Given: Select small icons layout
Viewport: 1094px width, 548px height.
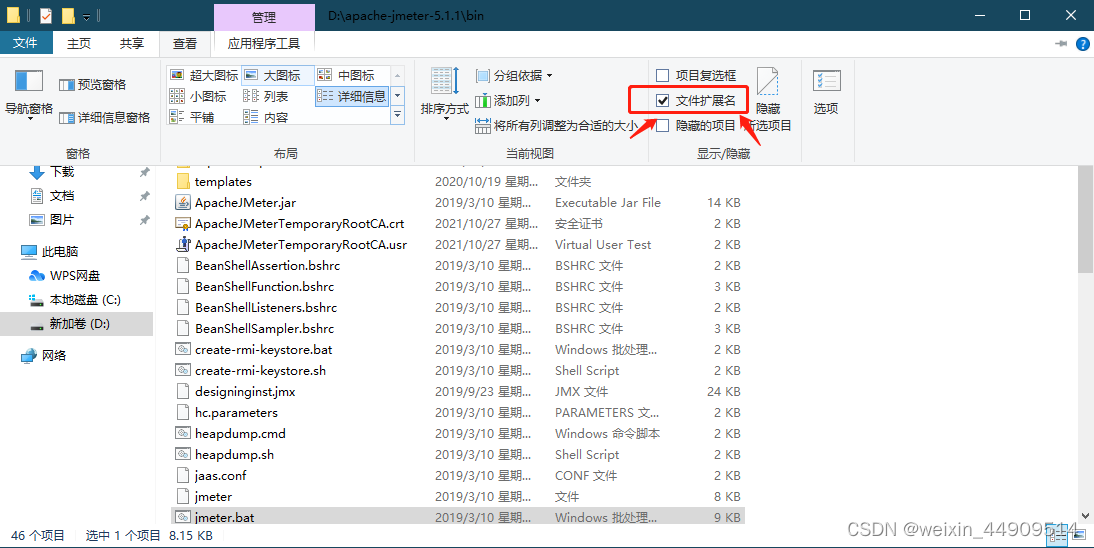Looking at the screenshot, I should (199, 96).
